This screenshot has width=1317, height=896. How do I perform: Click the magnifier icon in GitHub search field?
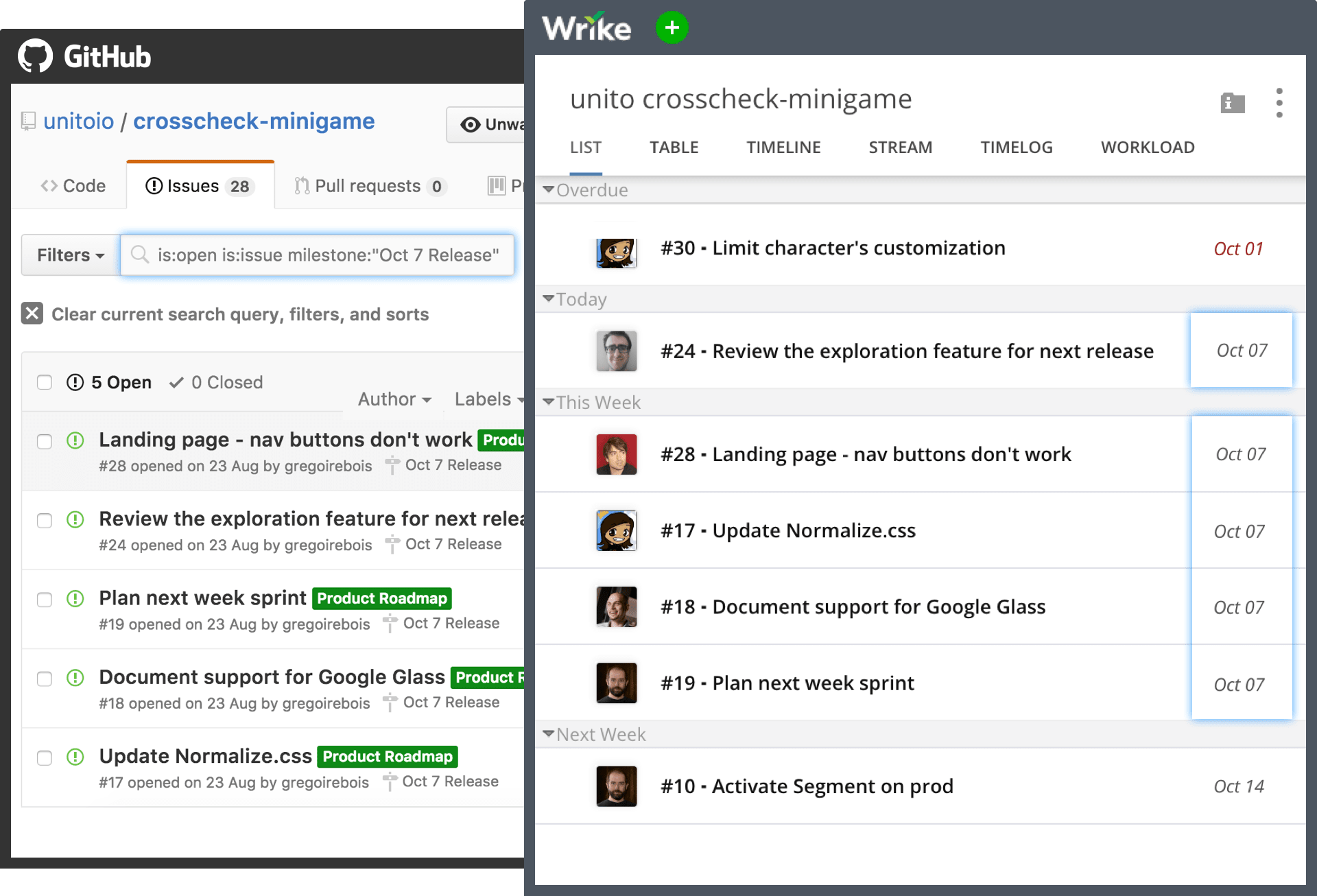tap(140, 255)
